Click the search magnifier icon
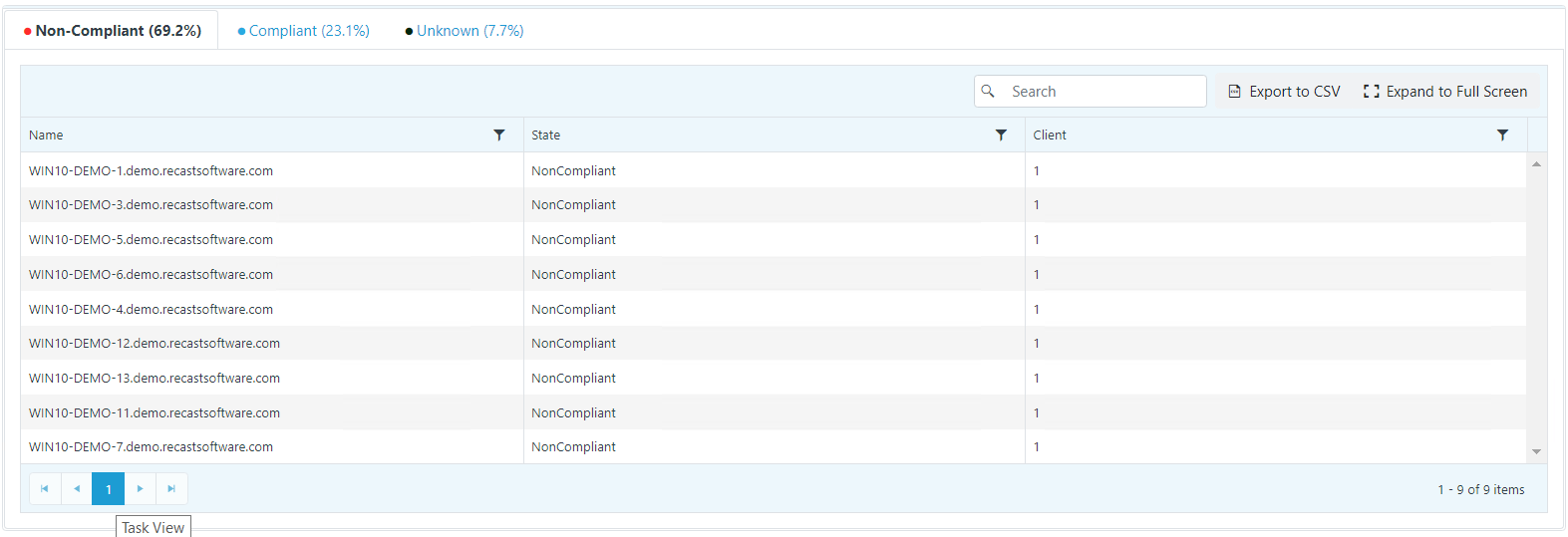 (x=988, y=91)
